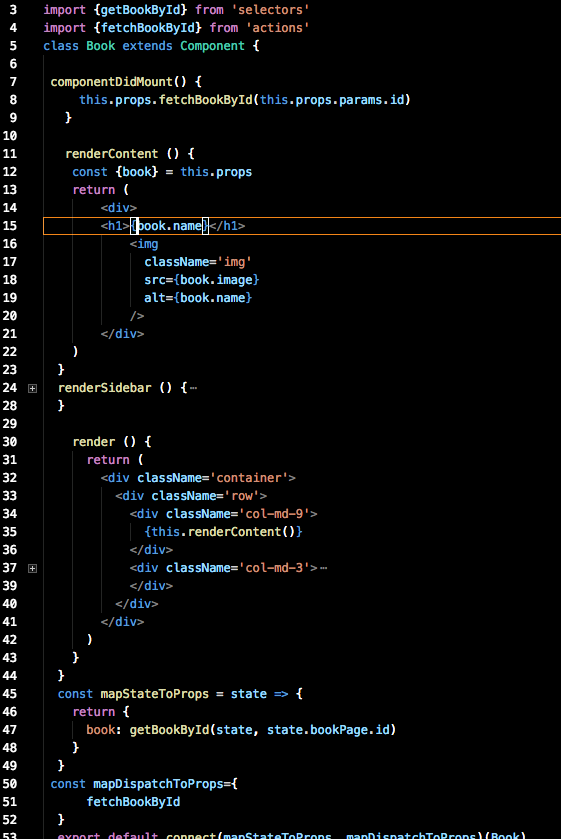Viewport: 561px width, 839px height.
Task: Click {this.renderContent()} expression
Action: 223,532
